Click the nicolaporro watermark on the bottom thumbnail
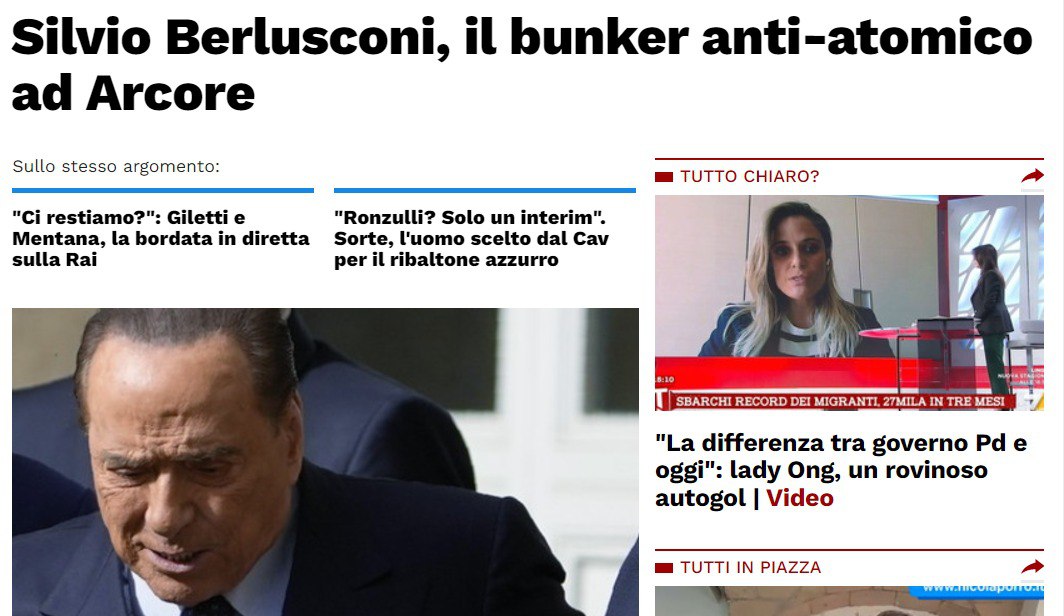Image resolution: width=1064 pixels, height=616 pixels. click(981, 589)
